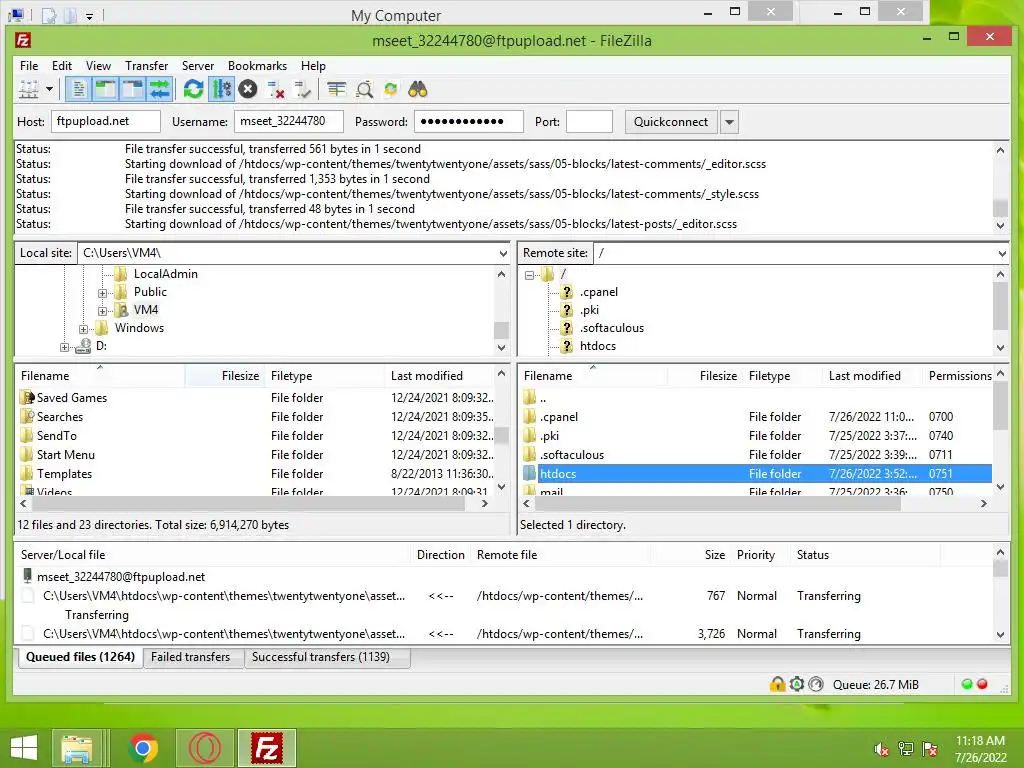Open the Edit menu
The height and width of the screenshot is (768, 1024).
click(61, 65)
